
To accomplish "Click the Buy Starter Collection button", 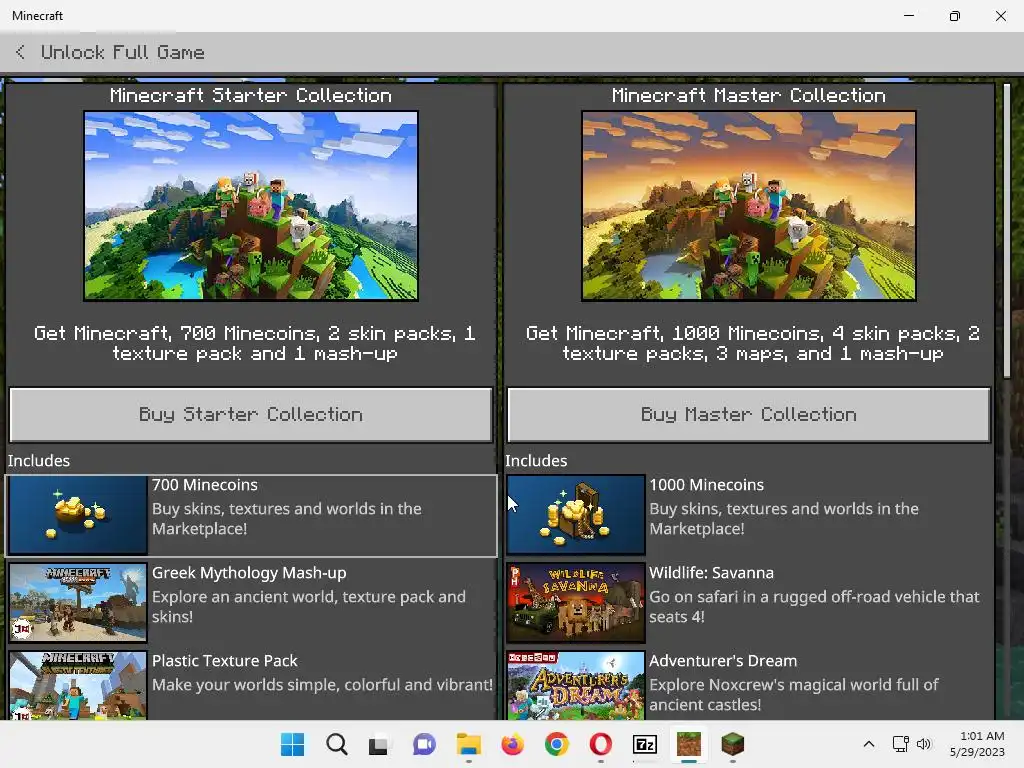I will pos(251,415).
